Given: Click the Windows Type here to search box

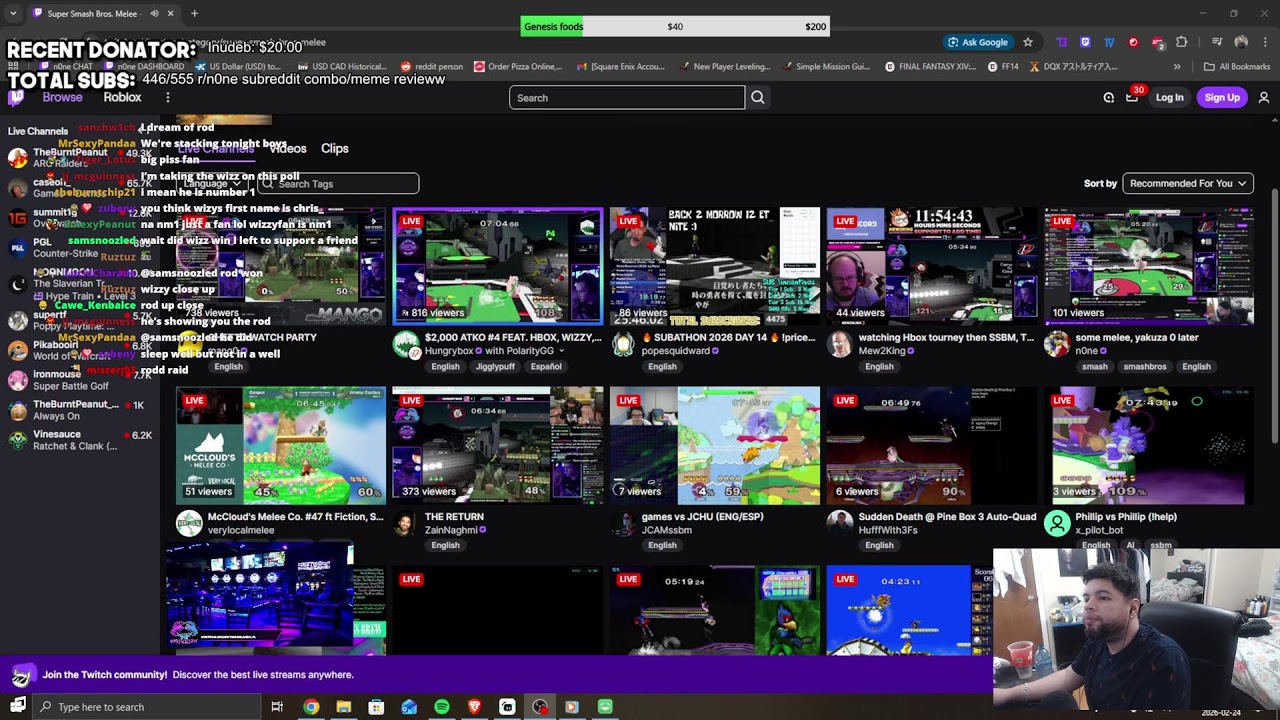Looking at the screenshot, I should (x=146, y=707).
